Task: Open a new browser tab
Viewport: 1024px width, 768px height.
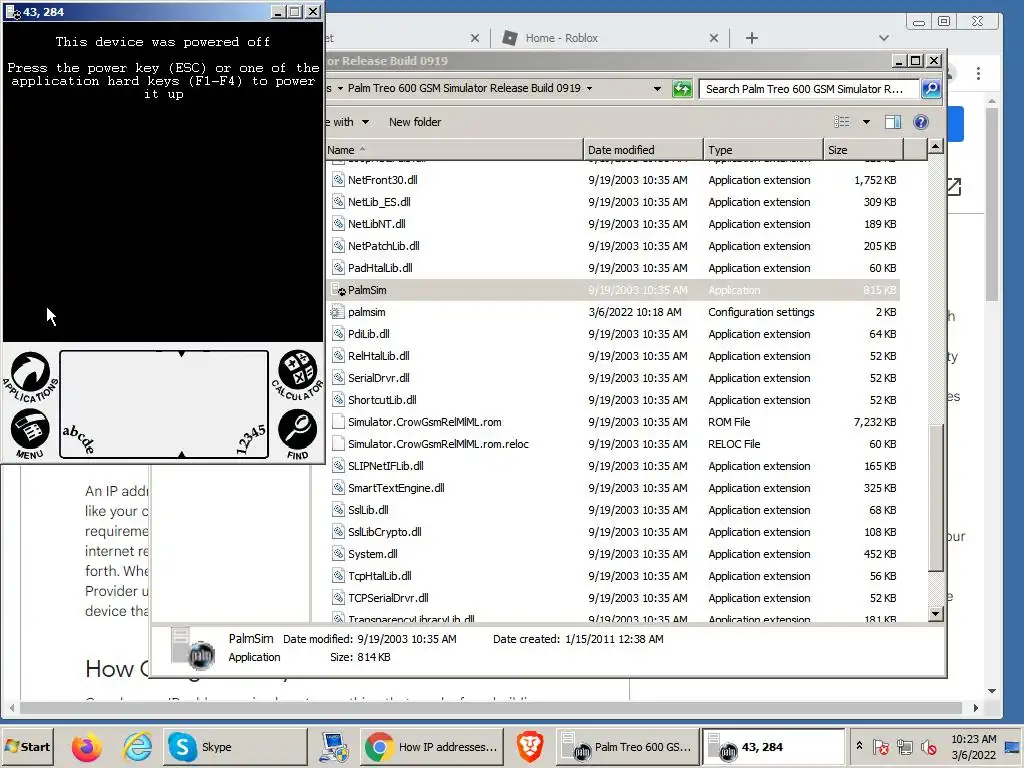Action: click(752, 38)
